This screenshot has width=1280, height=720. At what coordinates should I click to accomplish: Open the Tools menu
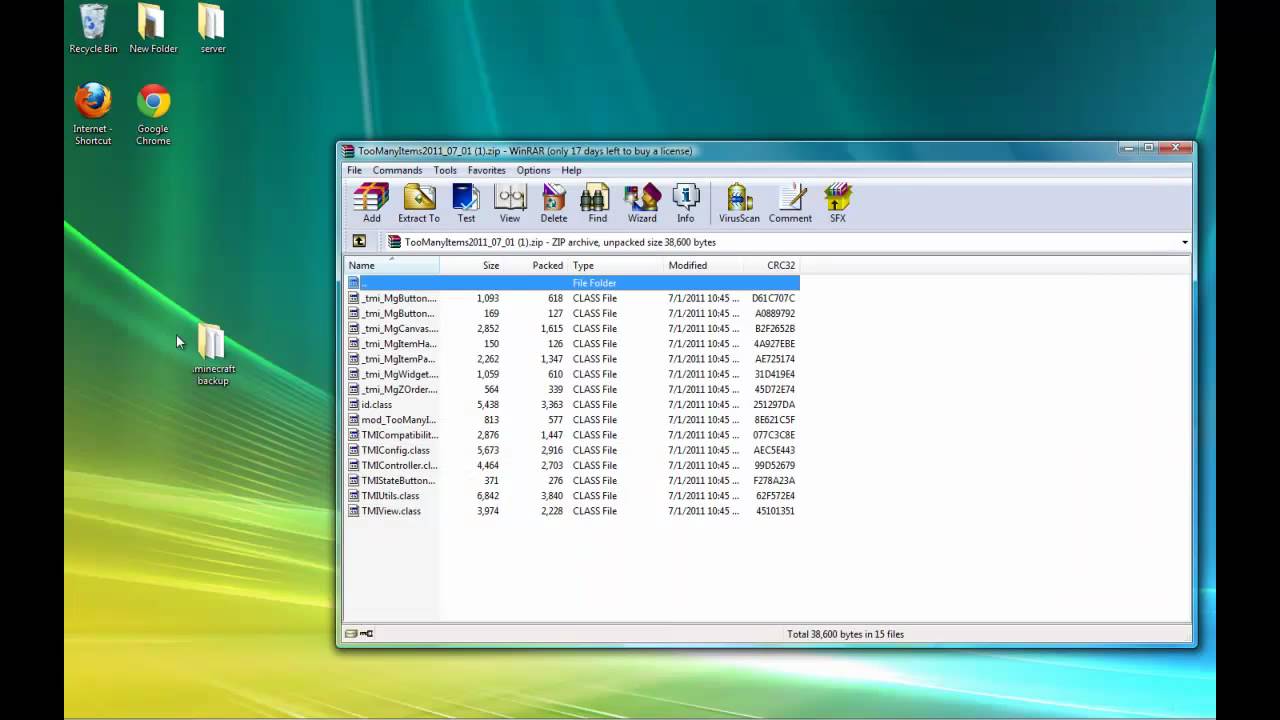(x=445, y=170)
